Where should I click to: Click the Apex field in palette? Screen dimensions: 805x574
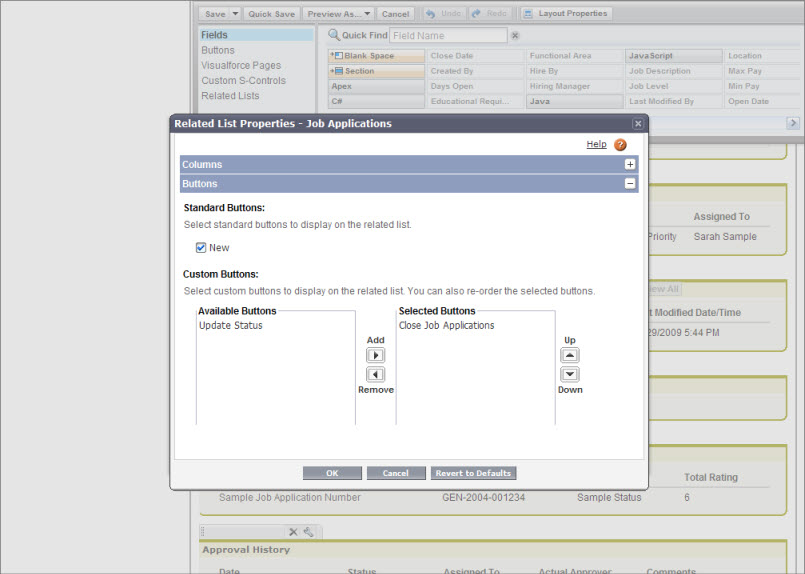[x=376, y=86]
